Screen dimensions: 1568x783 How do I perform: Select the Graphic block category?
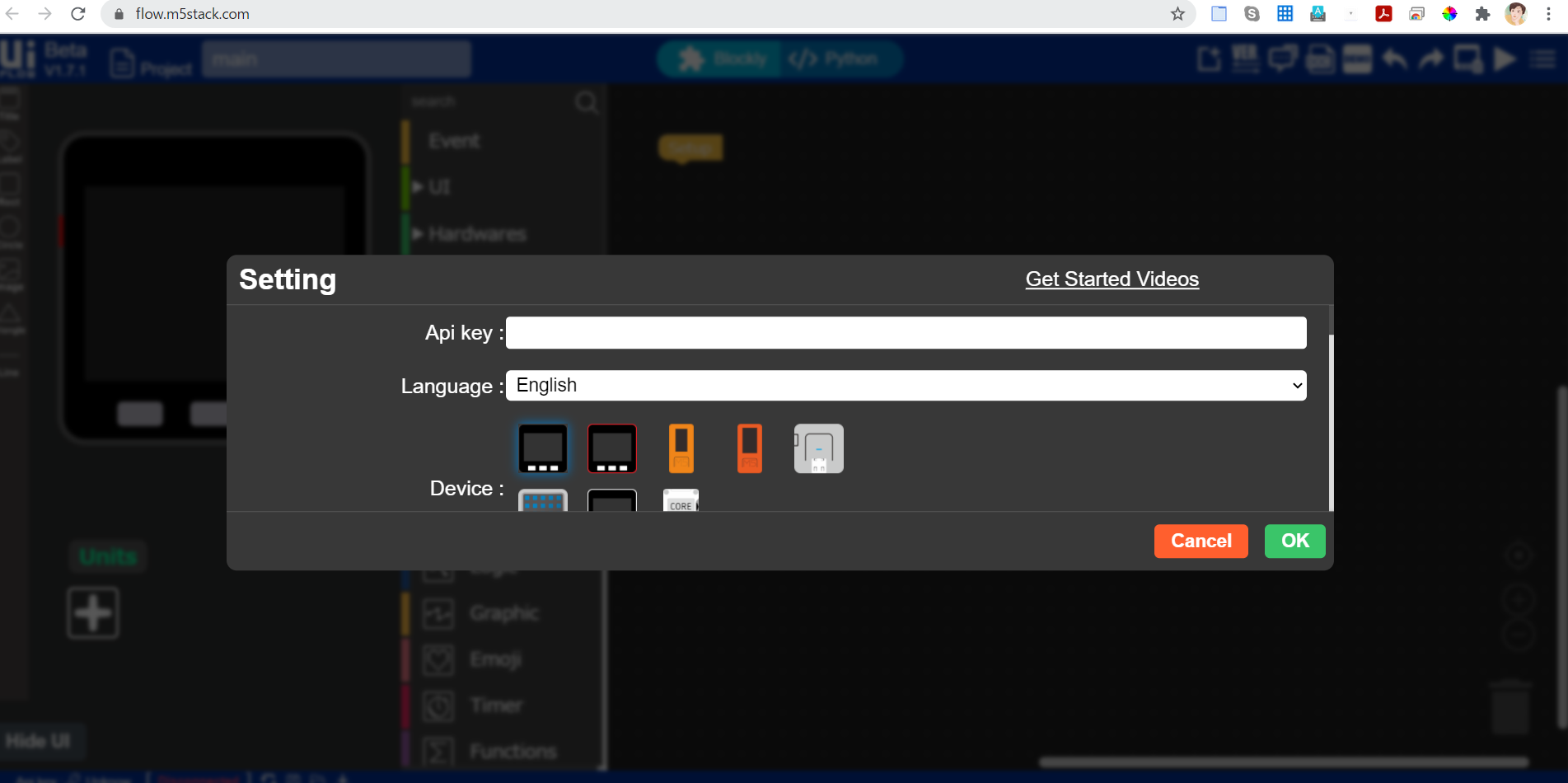[504, 613]
